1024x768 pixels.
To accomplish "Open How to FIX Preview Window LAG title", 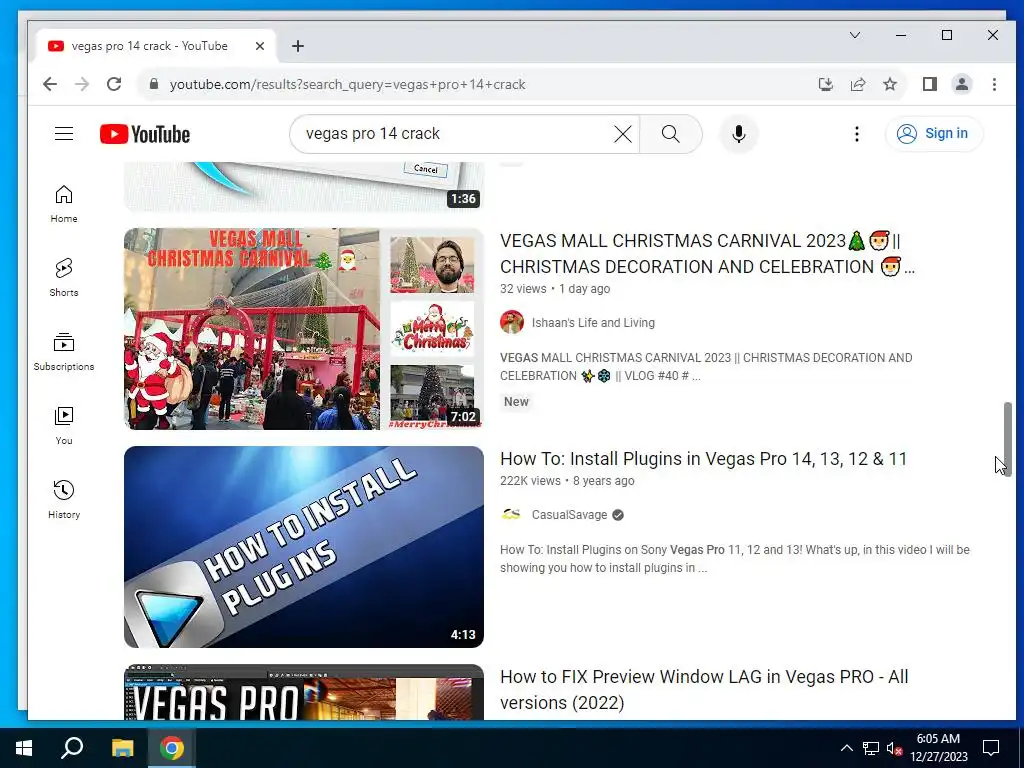I will point(704,690).
